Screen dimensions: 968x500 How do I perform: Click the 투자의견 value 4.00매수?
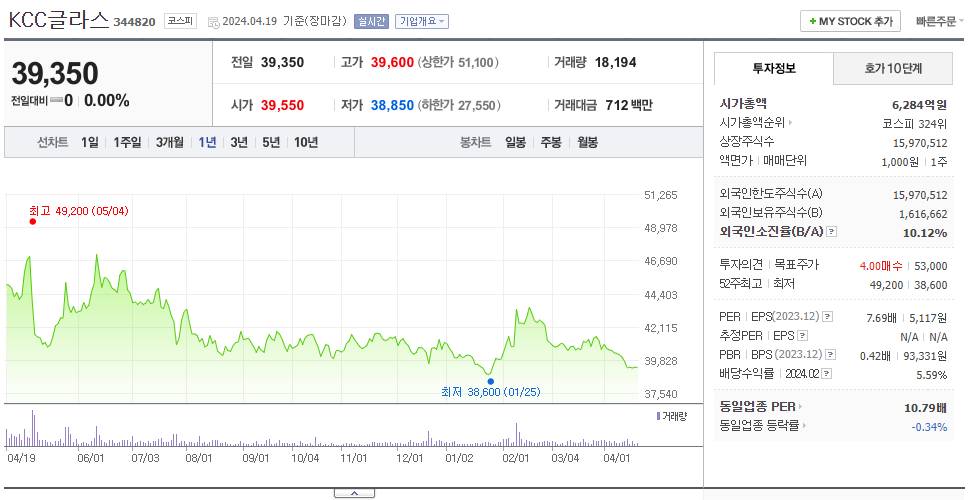click(x=881, y=266)
